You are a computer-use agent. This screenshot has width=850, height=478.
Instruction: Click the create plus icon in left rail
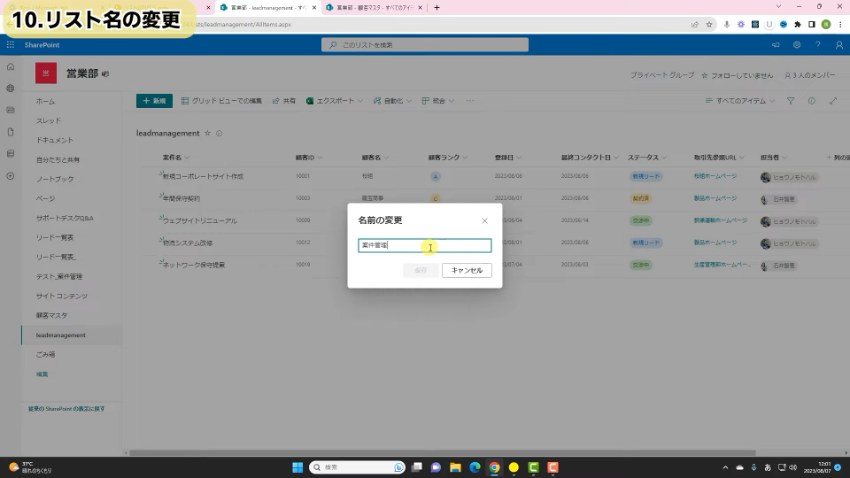pyautogui.click(x=10, y=176)
